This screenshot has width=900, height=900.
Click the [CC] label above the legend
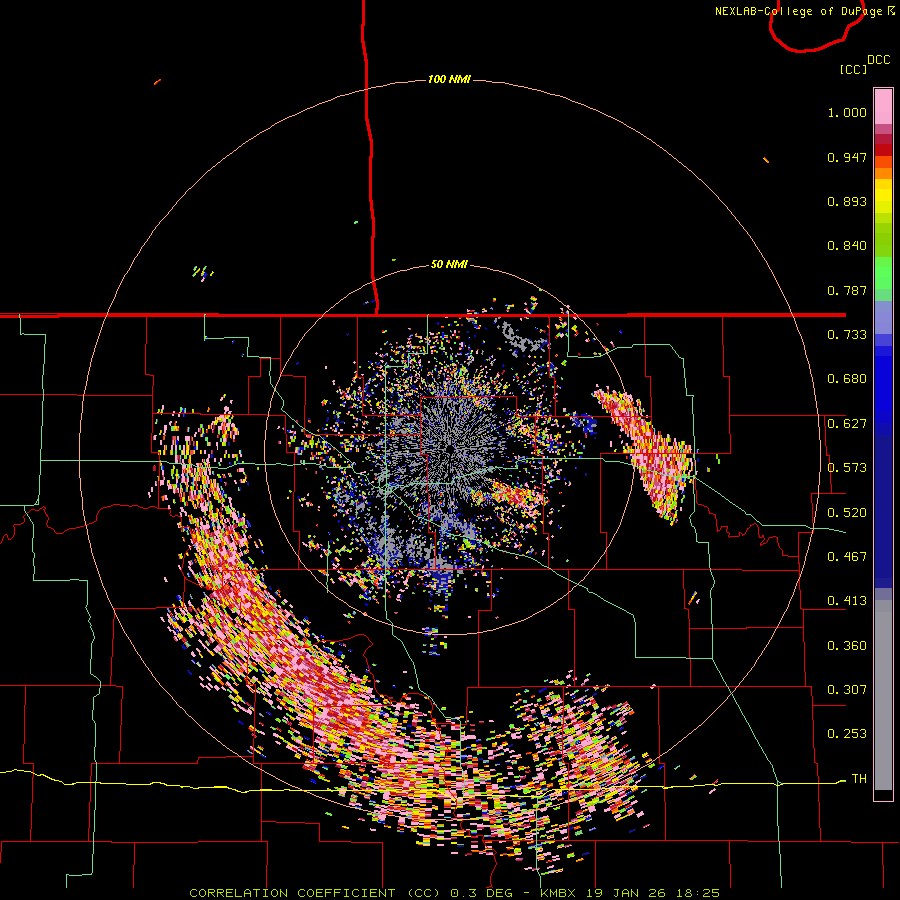(853, 69)
